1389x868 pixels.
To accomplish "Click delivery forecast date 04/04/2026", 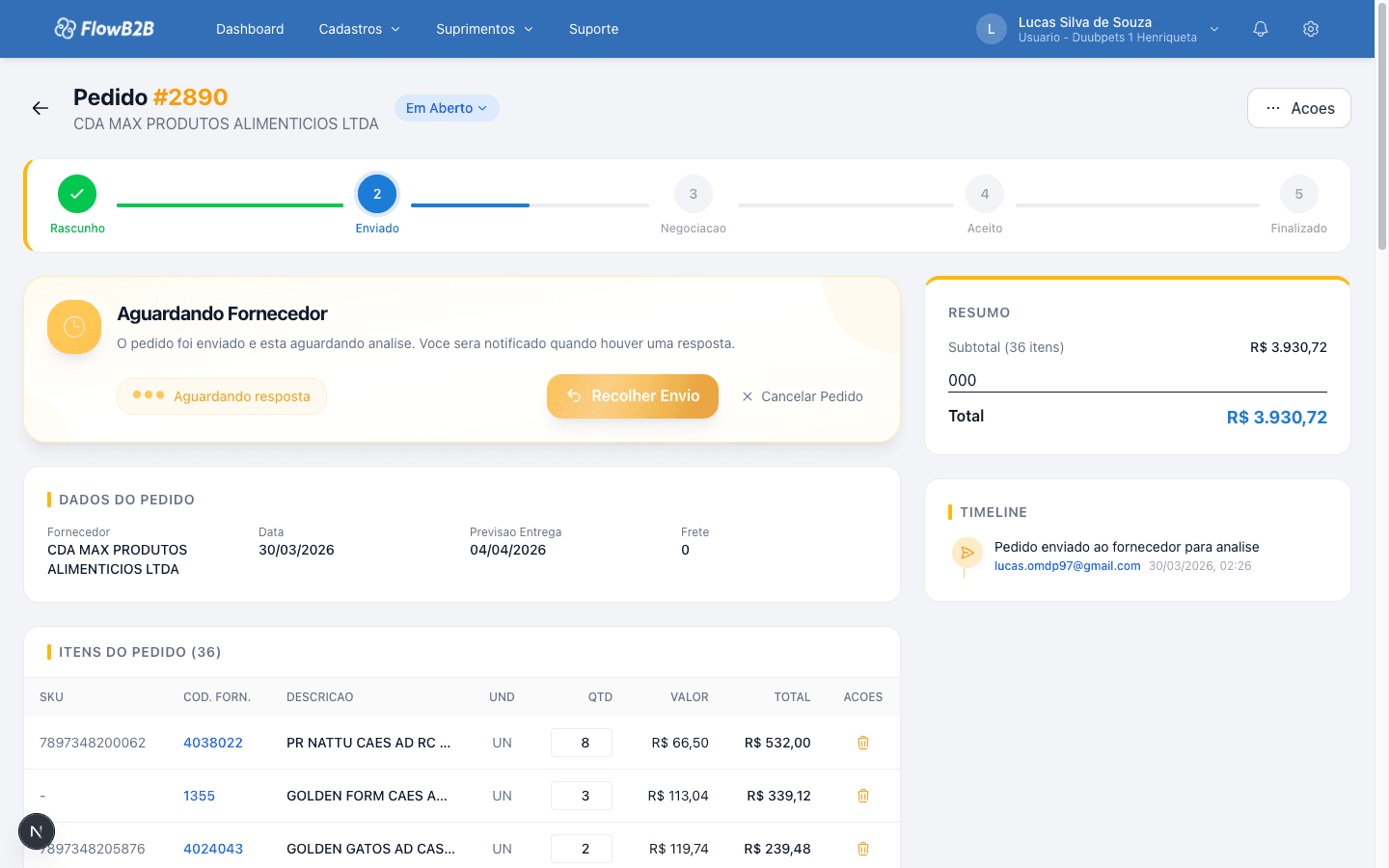I will (507, 550).
